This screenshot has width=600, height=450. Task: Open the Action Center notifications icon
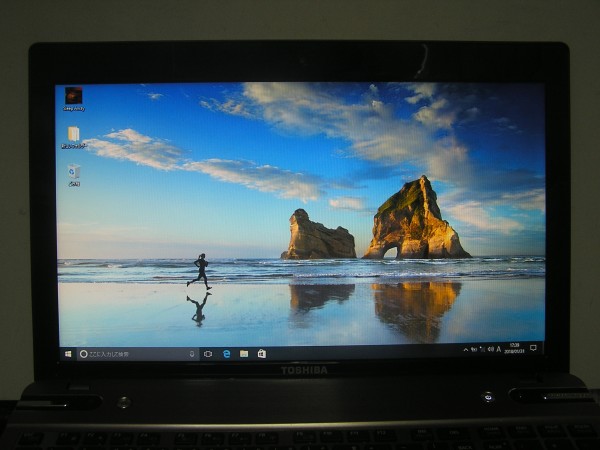tap(533, 348)
